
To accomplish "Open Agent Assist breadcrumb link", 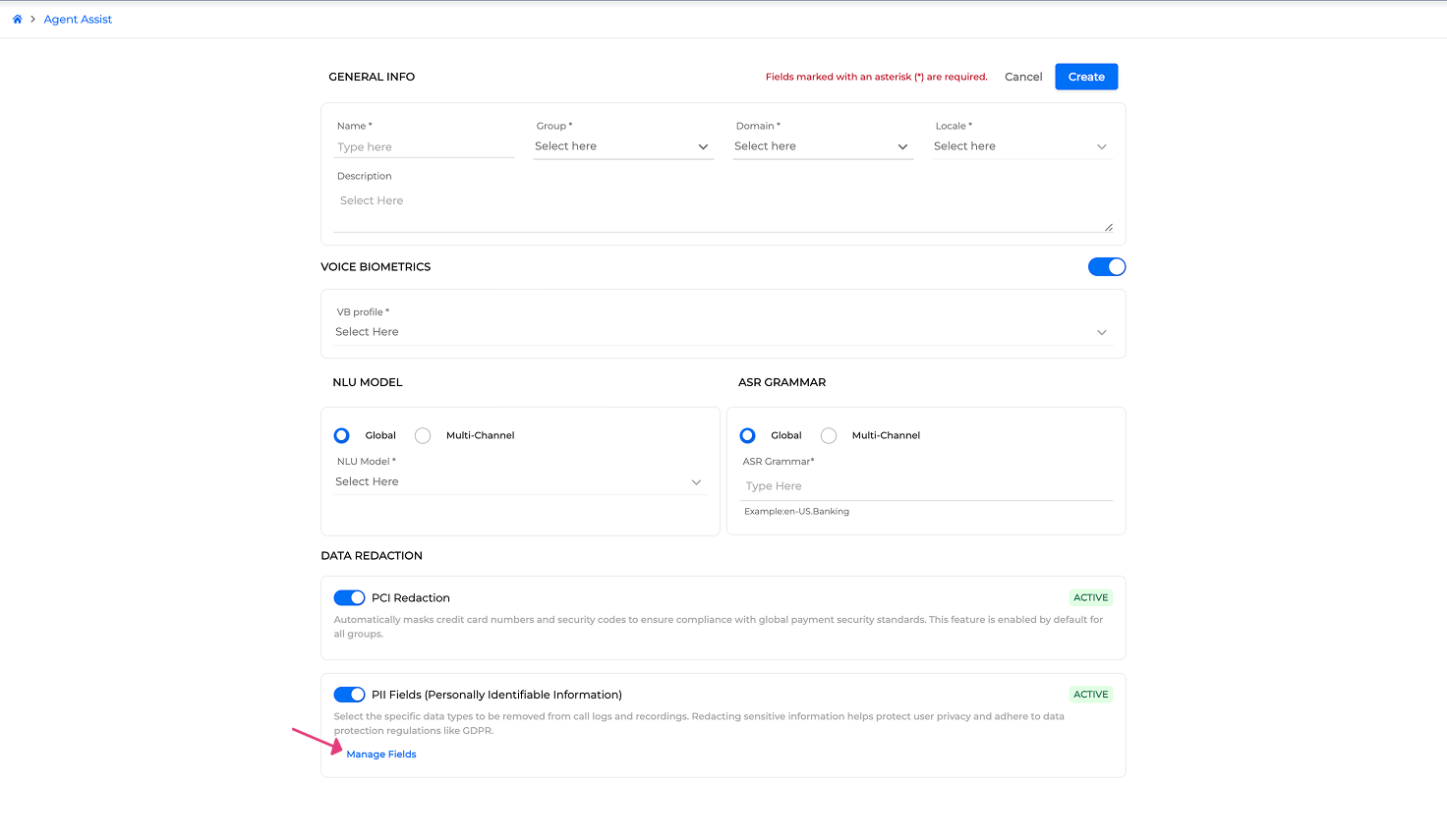I will tap(78, 19).
